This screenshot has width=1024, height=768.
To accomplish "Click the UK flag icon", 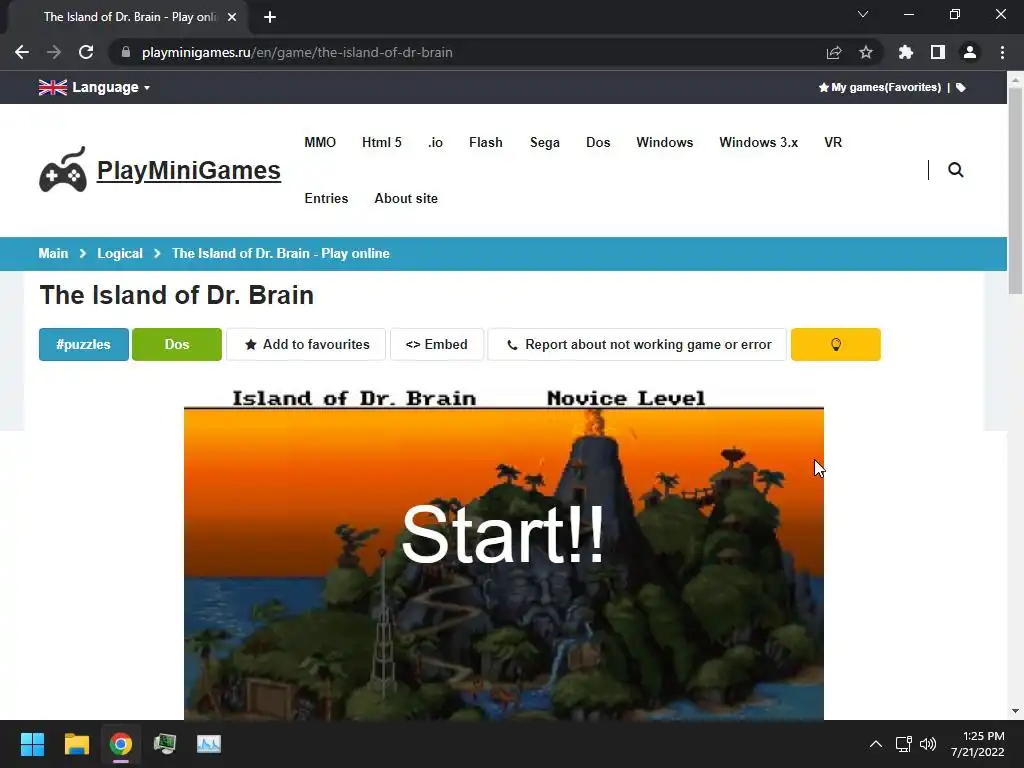I will click(x=53, y=88).
